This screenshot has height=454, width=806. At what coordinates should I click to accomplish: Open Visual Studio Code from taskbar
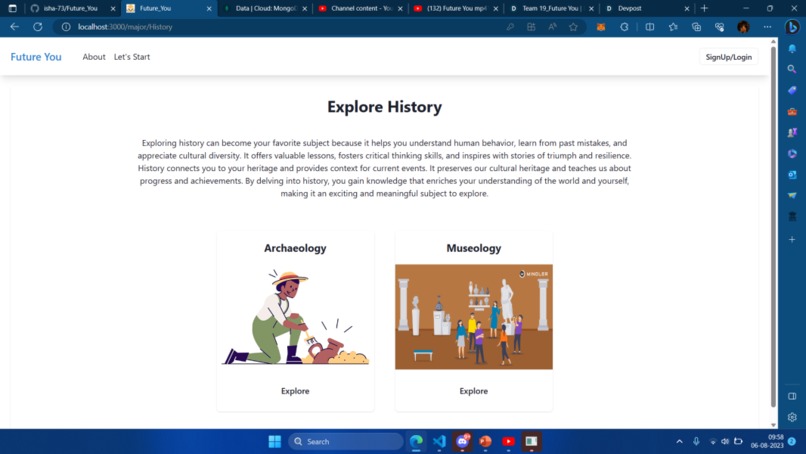[439, 441]
